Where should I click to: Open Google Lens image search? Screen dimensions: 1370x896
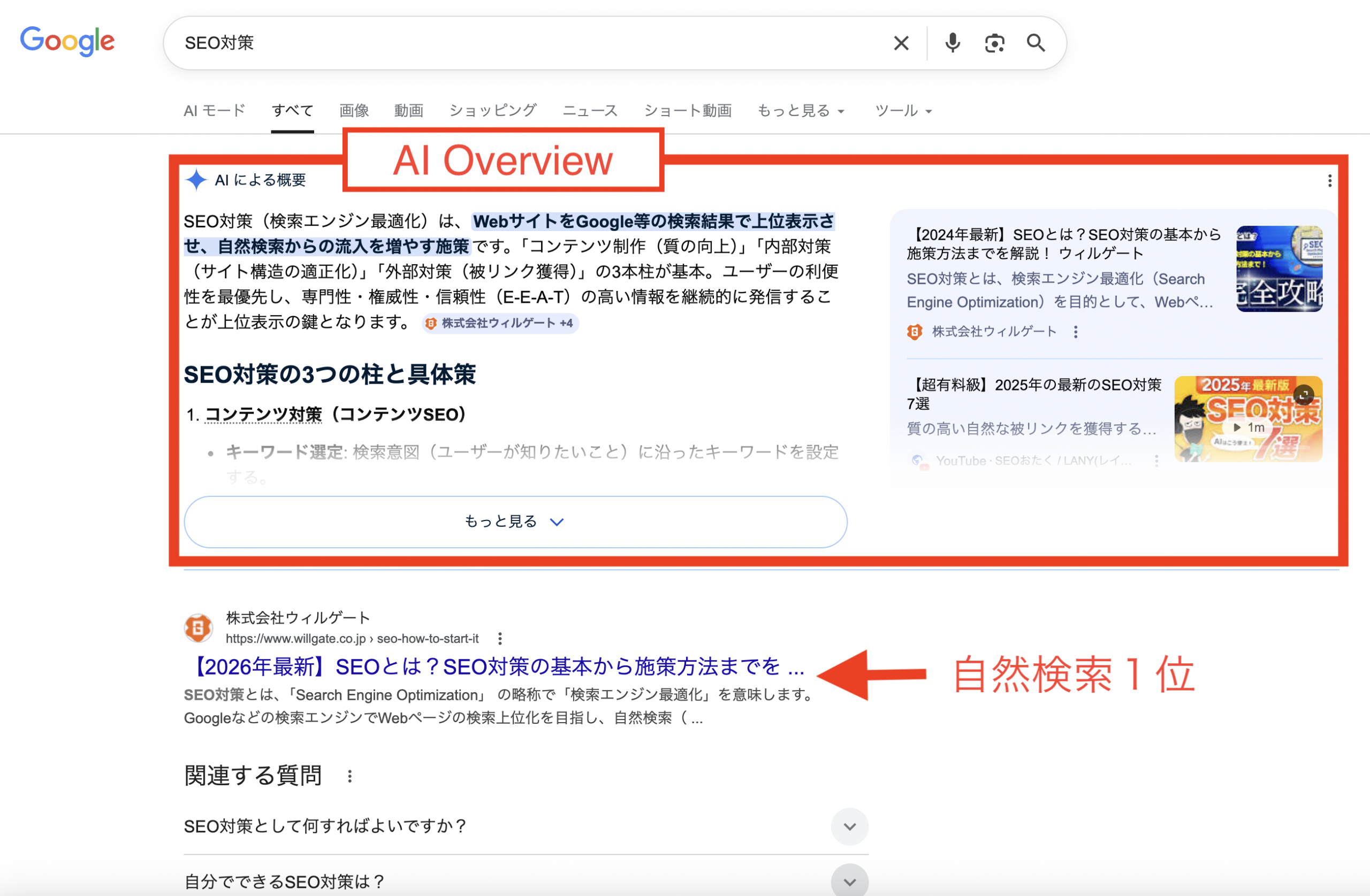click(x=995, y=43)
